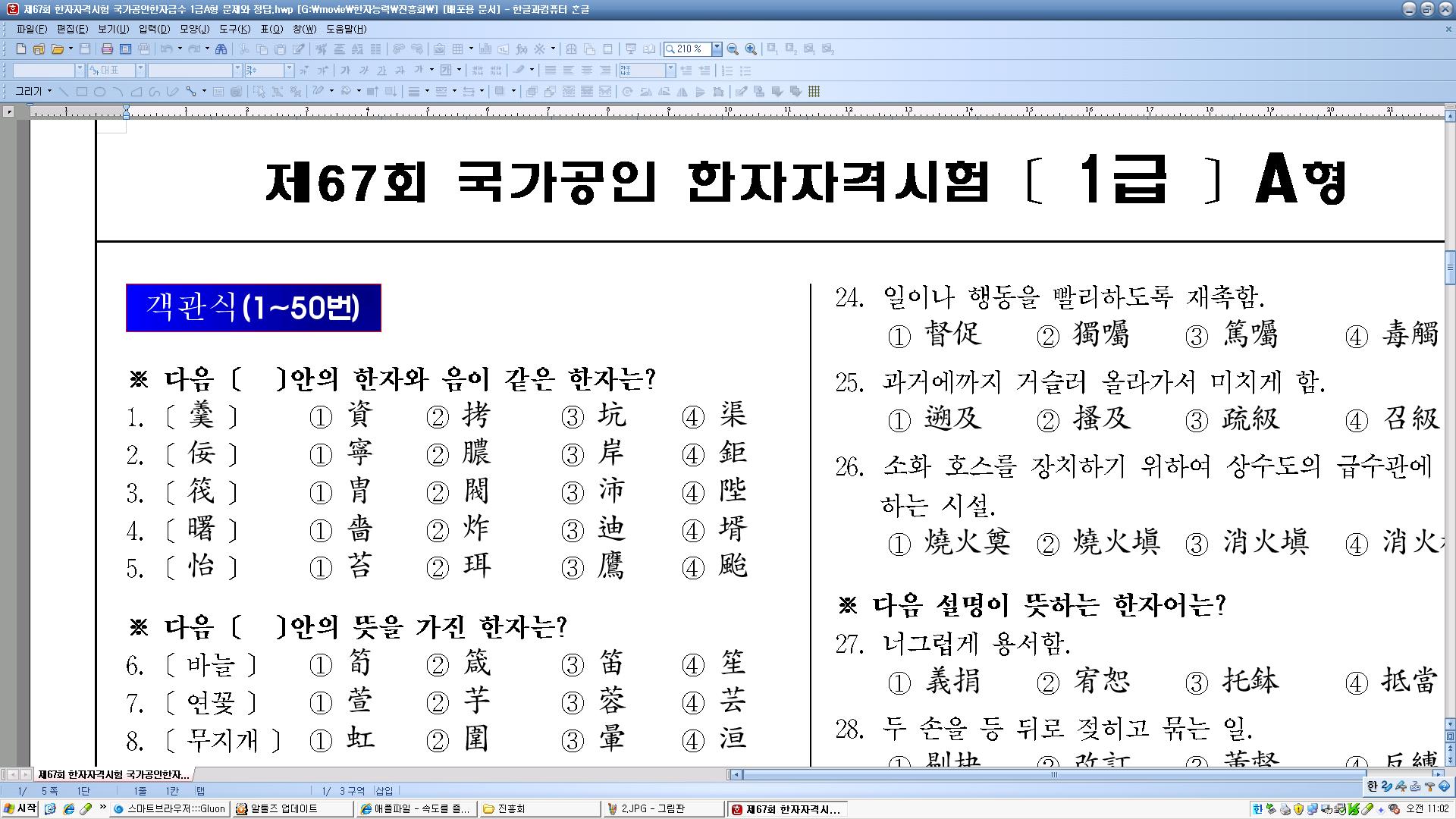Click the format painter icon

tap(298, 49)
